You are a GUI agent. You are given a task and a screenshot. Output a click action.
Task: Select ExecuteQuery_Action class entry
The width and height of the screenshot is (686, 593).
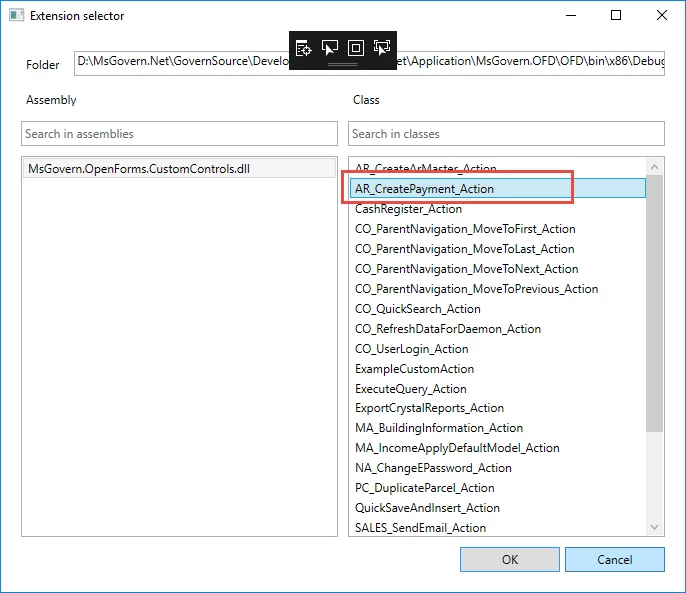coord(411,389)
